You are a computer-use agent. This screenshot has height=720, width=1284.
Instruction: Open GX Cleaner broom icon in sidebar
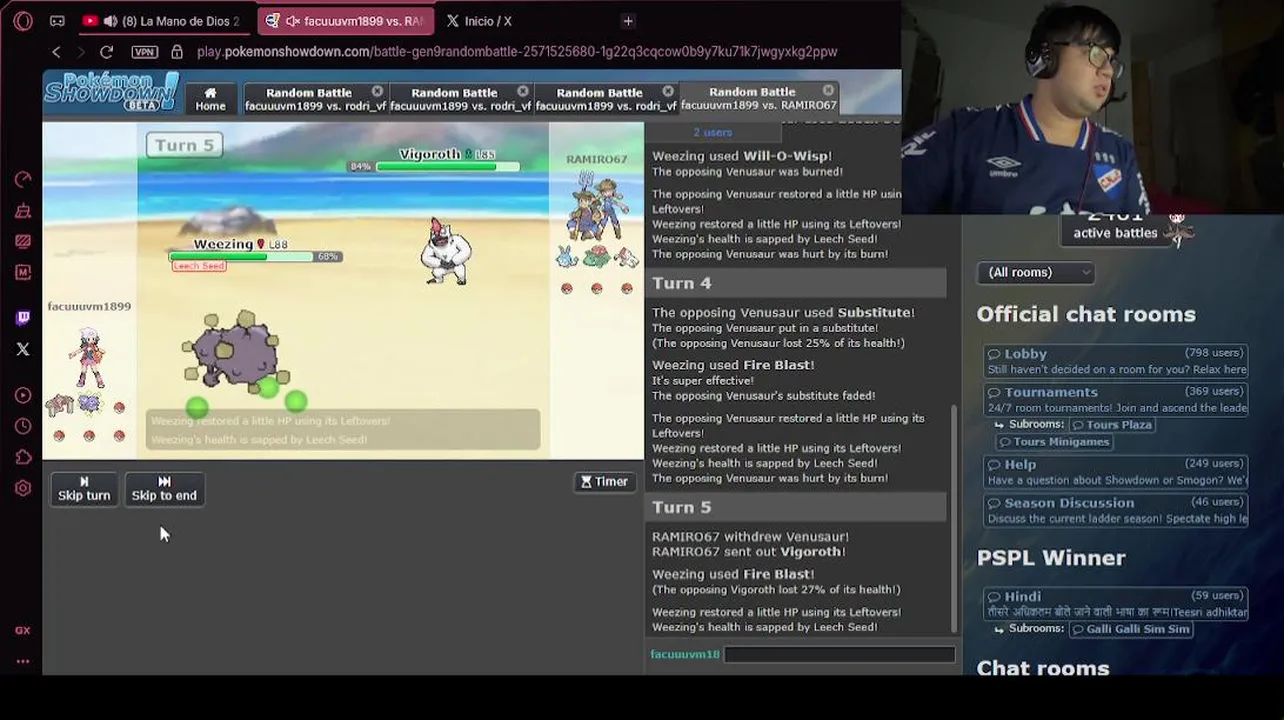click(23, 211)
